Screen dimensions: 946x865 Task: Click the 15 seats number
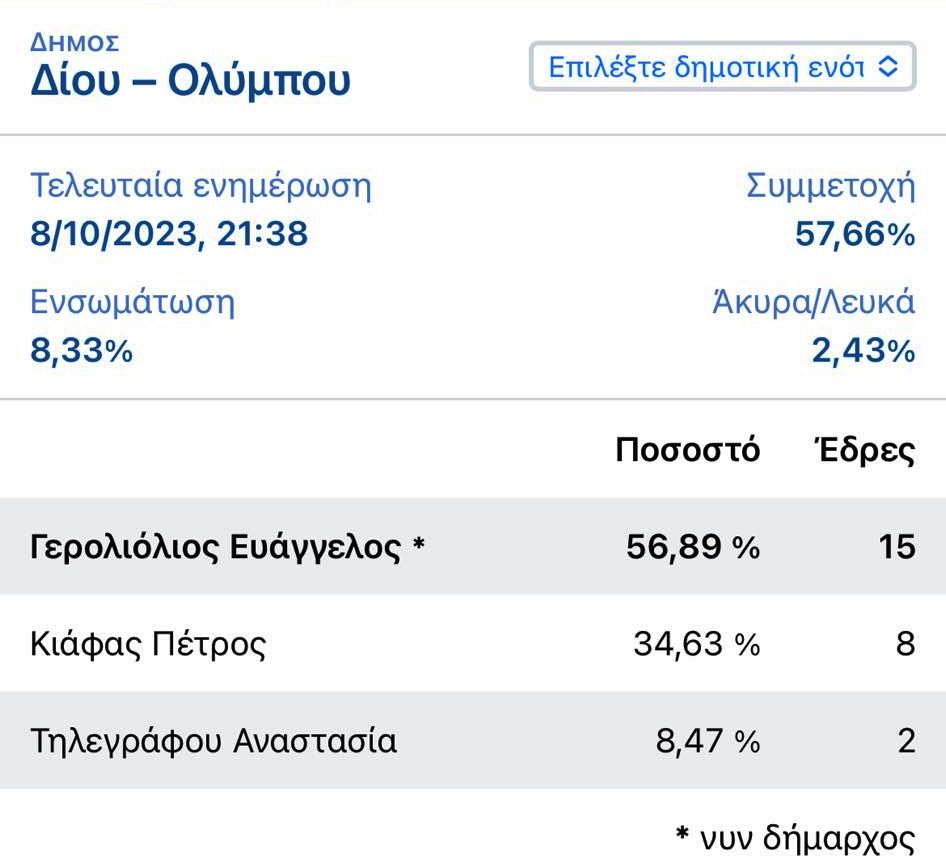click(897, 547)
